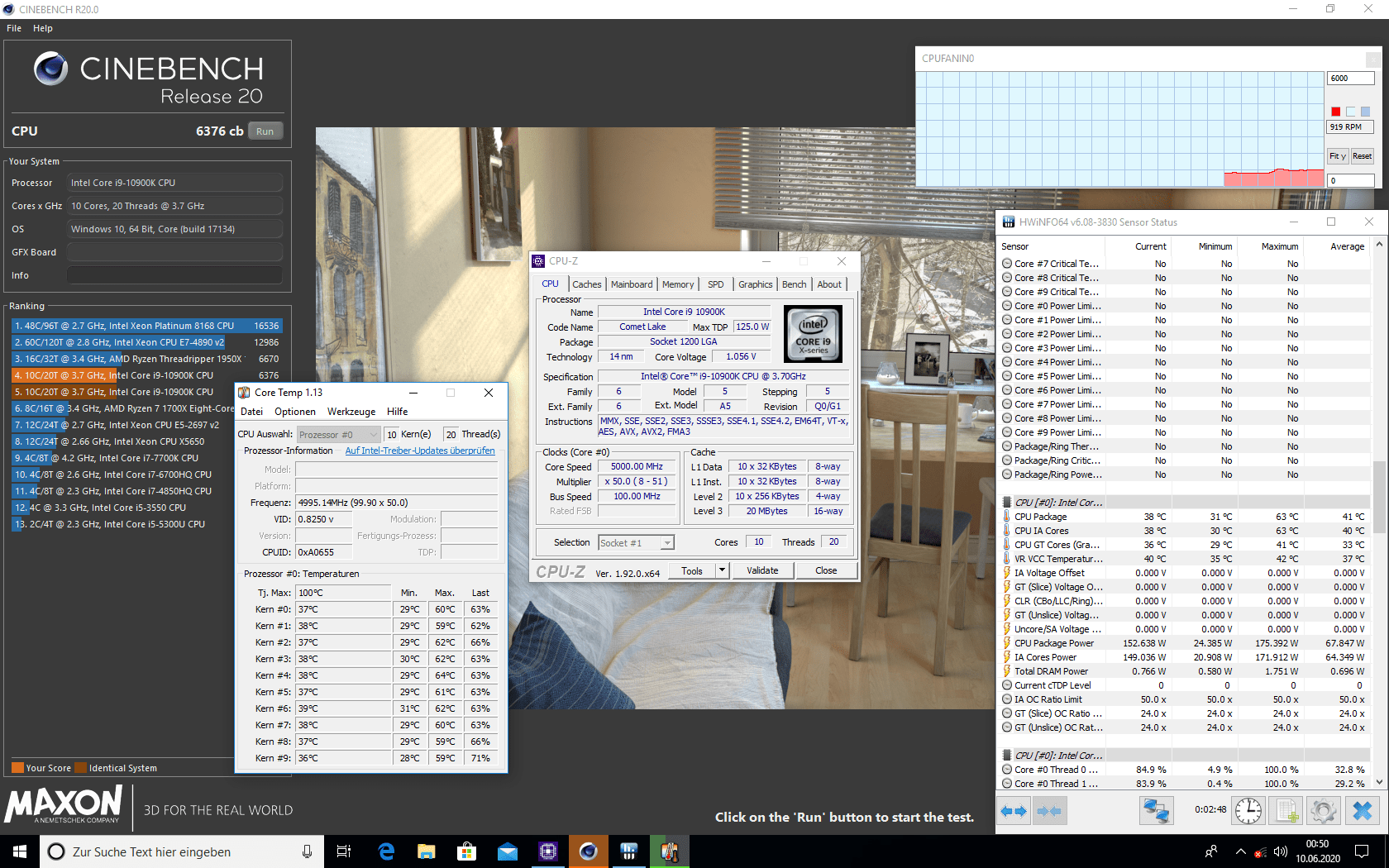Click the red graph color swatch in CPUFANIN0
1389x868 pixels.
click(1335, 112)
